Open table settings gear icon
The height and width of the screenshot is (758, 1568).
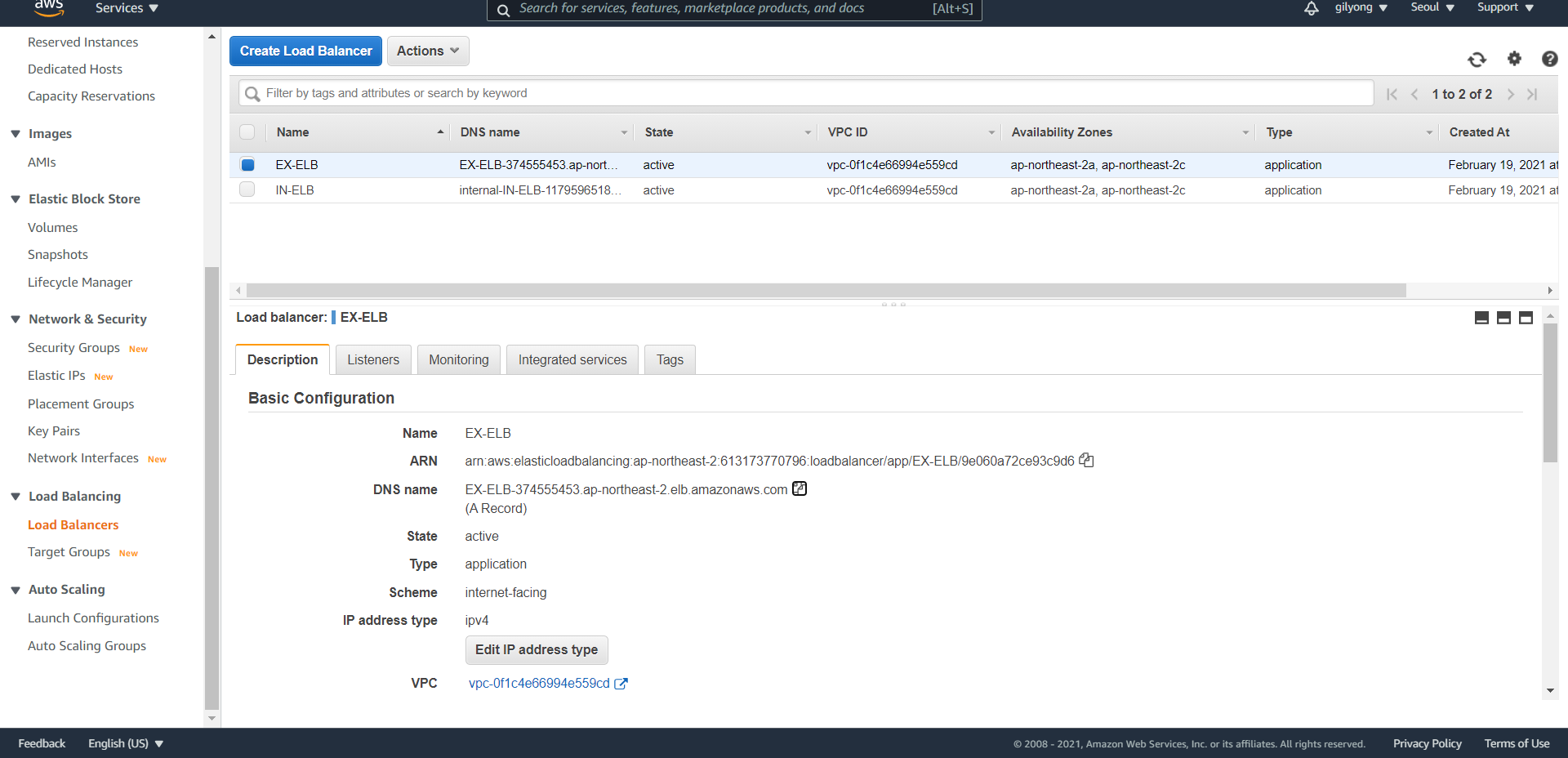coord(1514,59)
